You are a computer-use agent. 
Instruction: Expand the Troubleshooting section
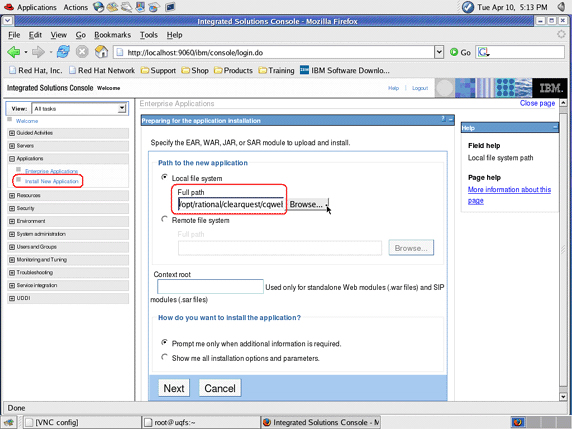[x=12, y=273]
